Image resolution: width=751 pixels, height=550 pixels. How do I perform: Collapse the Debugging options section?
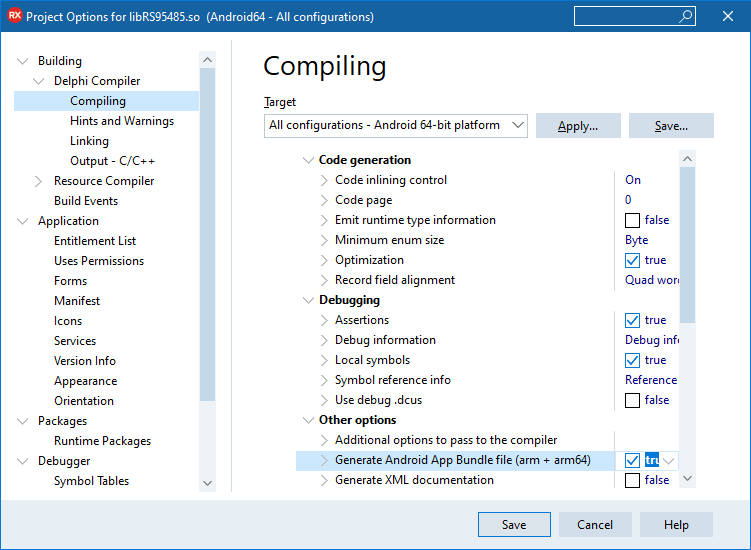point(308,300)
